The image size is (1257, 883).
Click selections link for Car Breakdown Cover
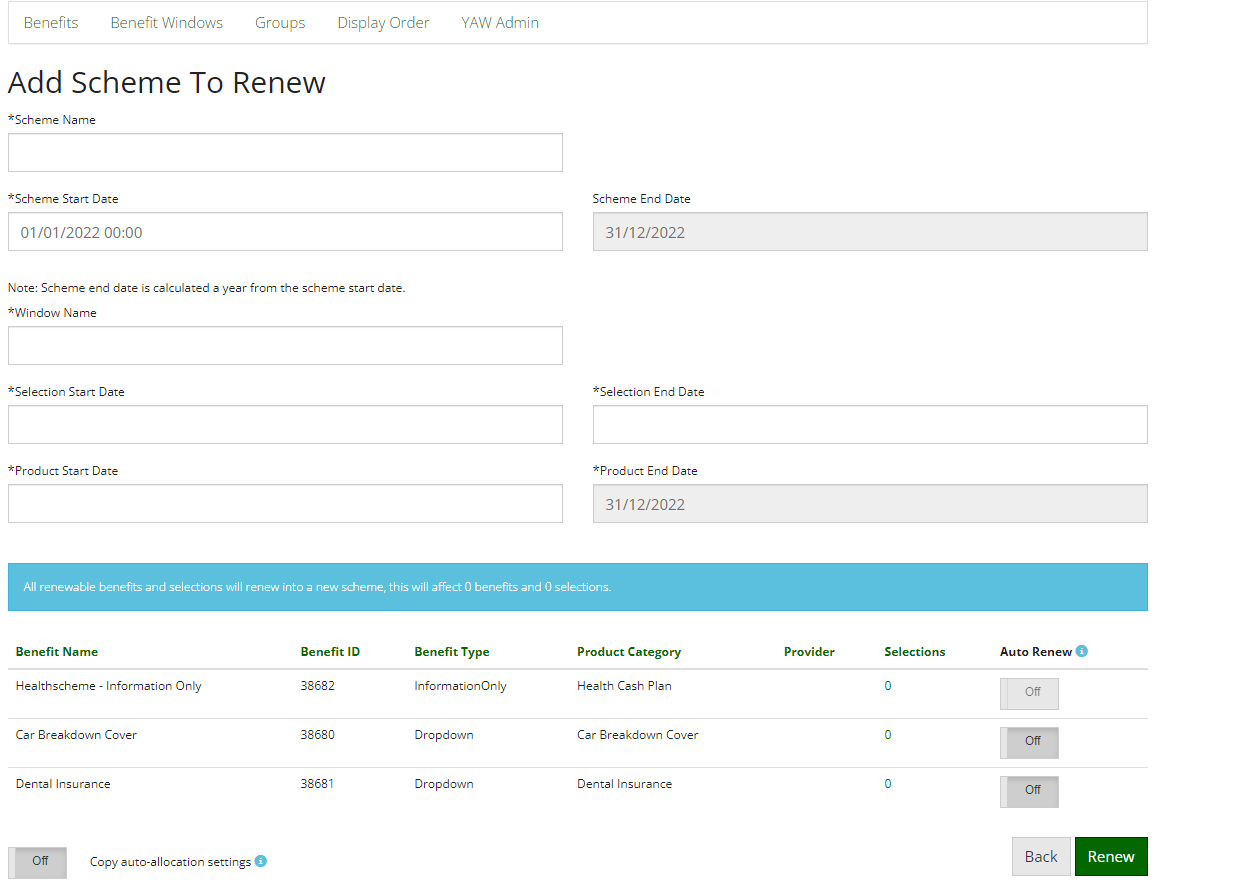click(887, 734)
